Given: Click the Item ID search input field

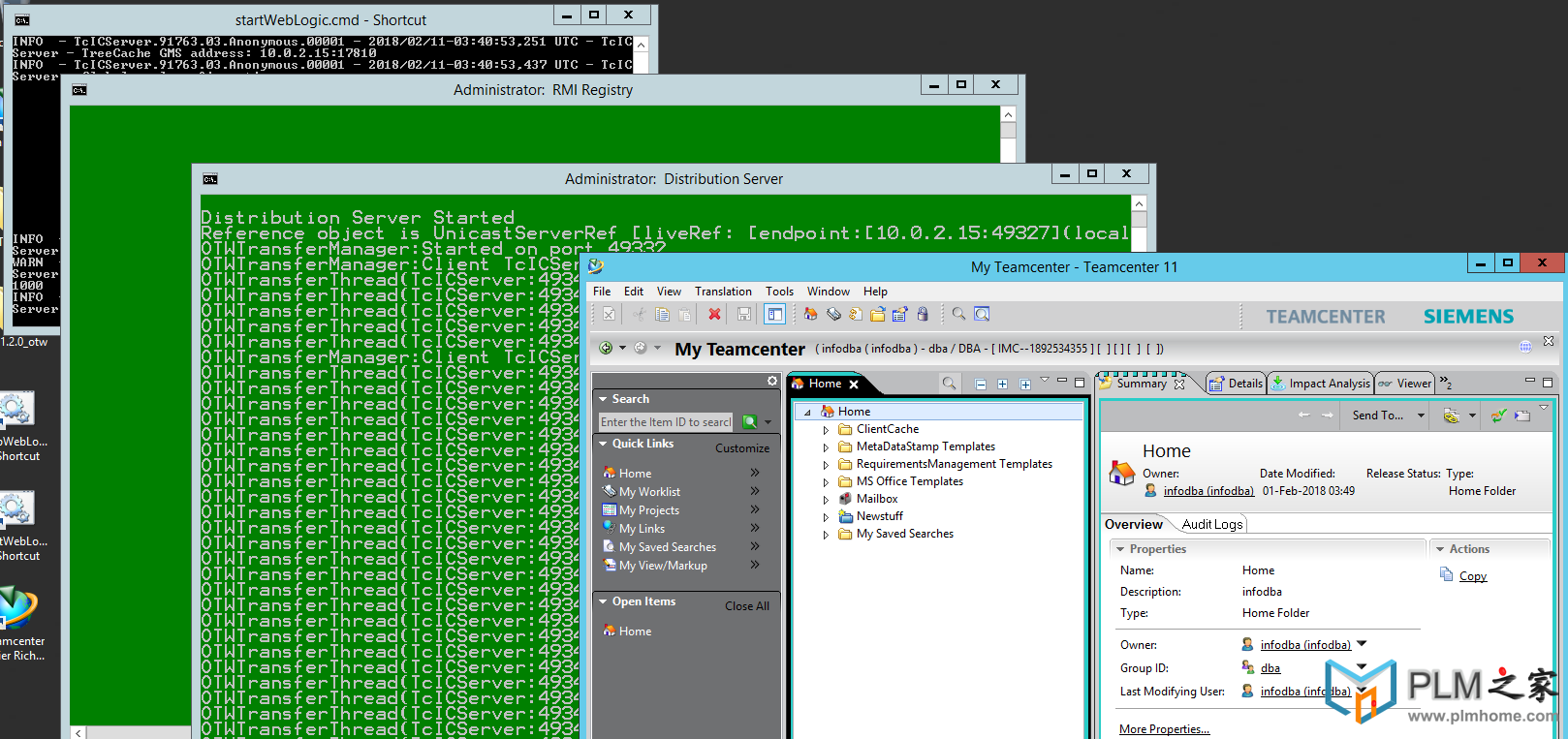Looking at the screenshot, I should [666, 421].
